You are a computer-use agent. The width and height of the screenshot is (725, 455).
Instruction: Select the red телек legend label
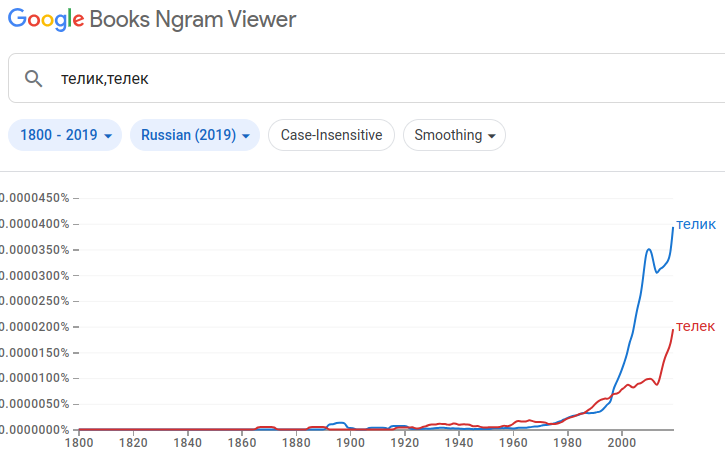[696, 326]
